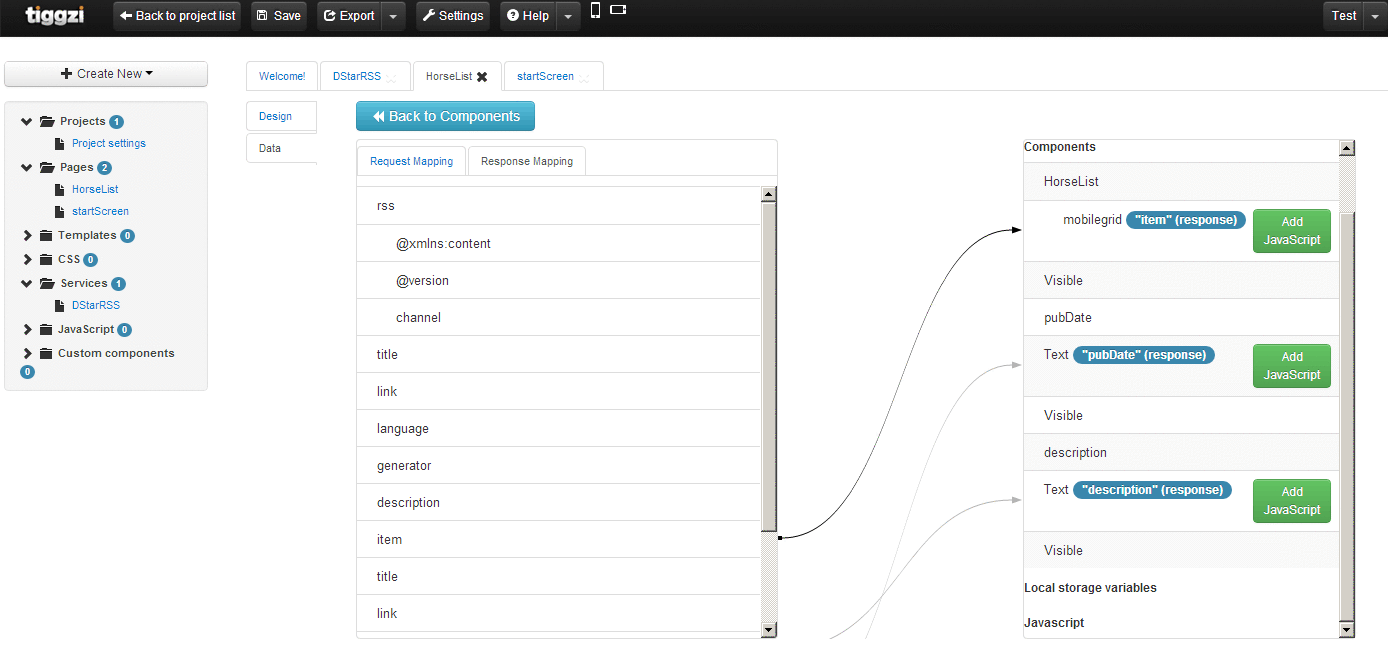
Task: Click the Custom components folder icon
Action: pos(46,354)
